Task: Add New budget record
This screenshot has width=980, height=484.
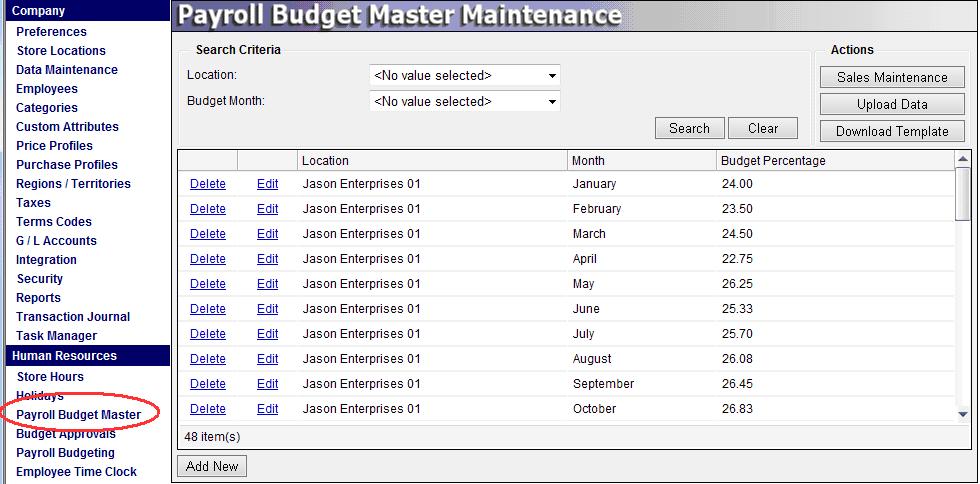Action: coord(212,466)
